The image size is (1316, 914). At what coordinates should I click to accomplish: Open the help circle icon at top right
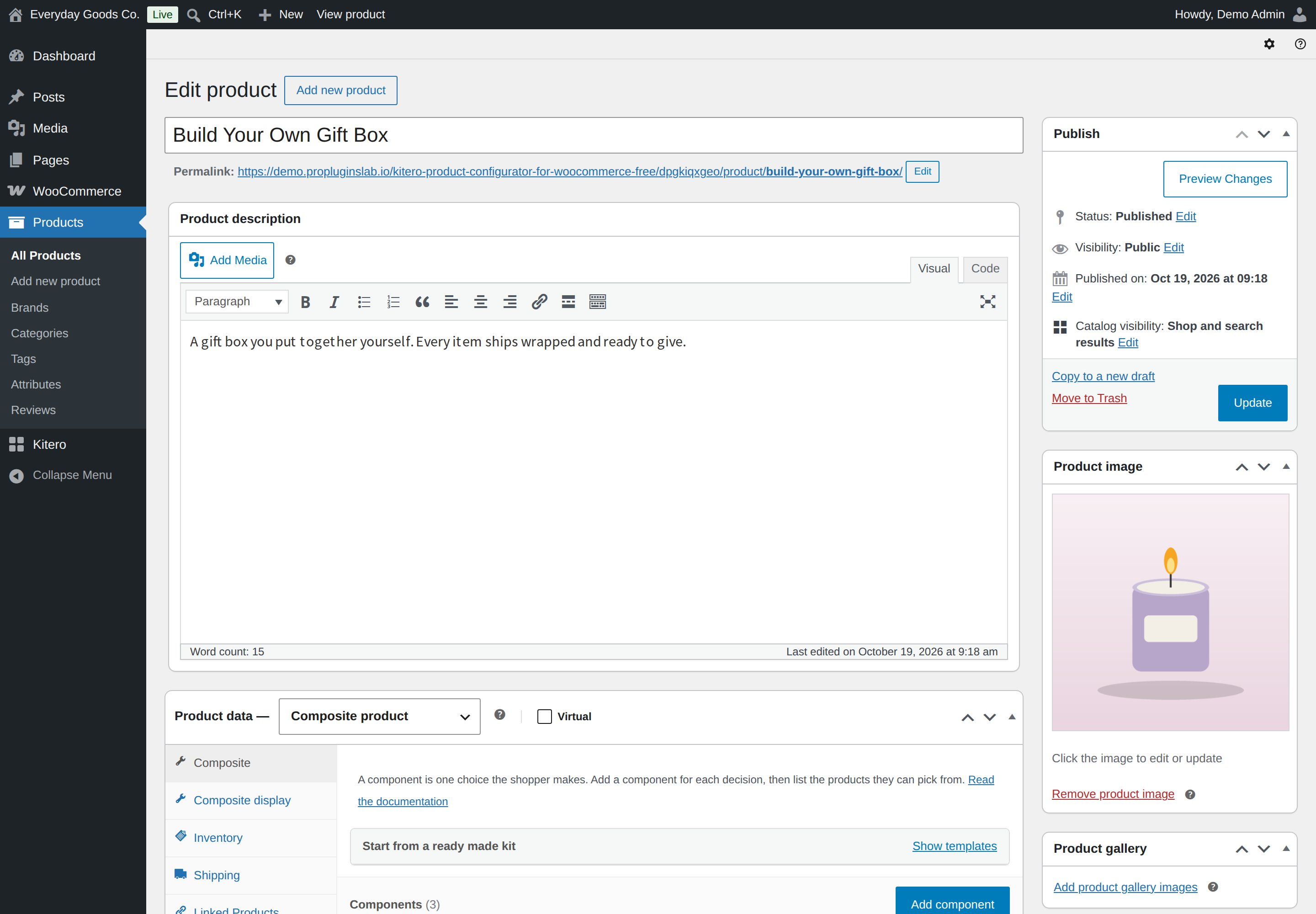coord(1300,44)
